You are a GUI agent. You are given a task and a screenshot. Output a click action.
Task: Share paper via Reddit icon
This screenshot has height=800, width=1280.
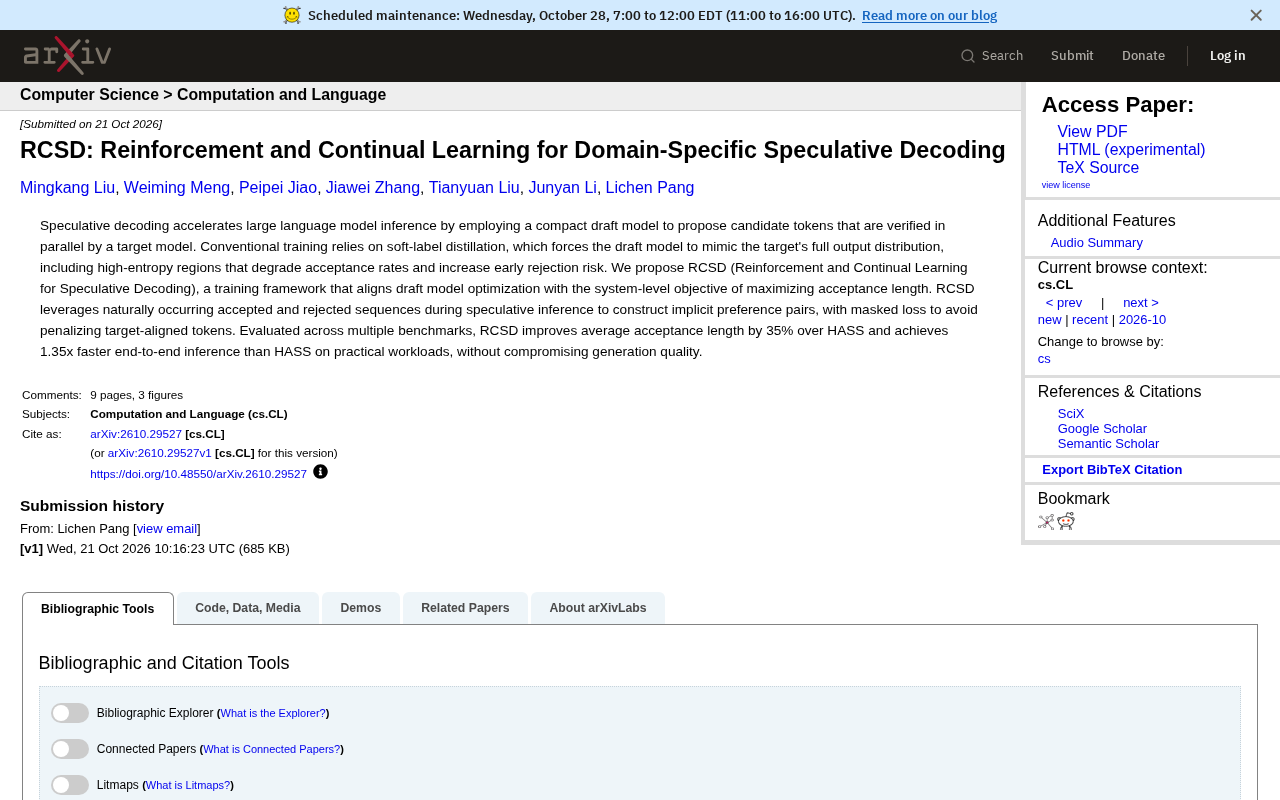pyautogui.click(x=1066, y=521)
